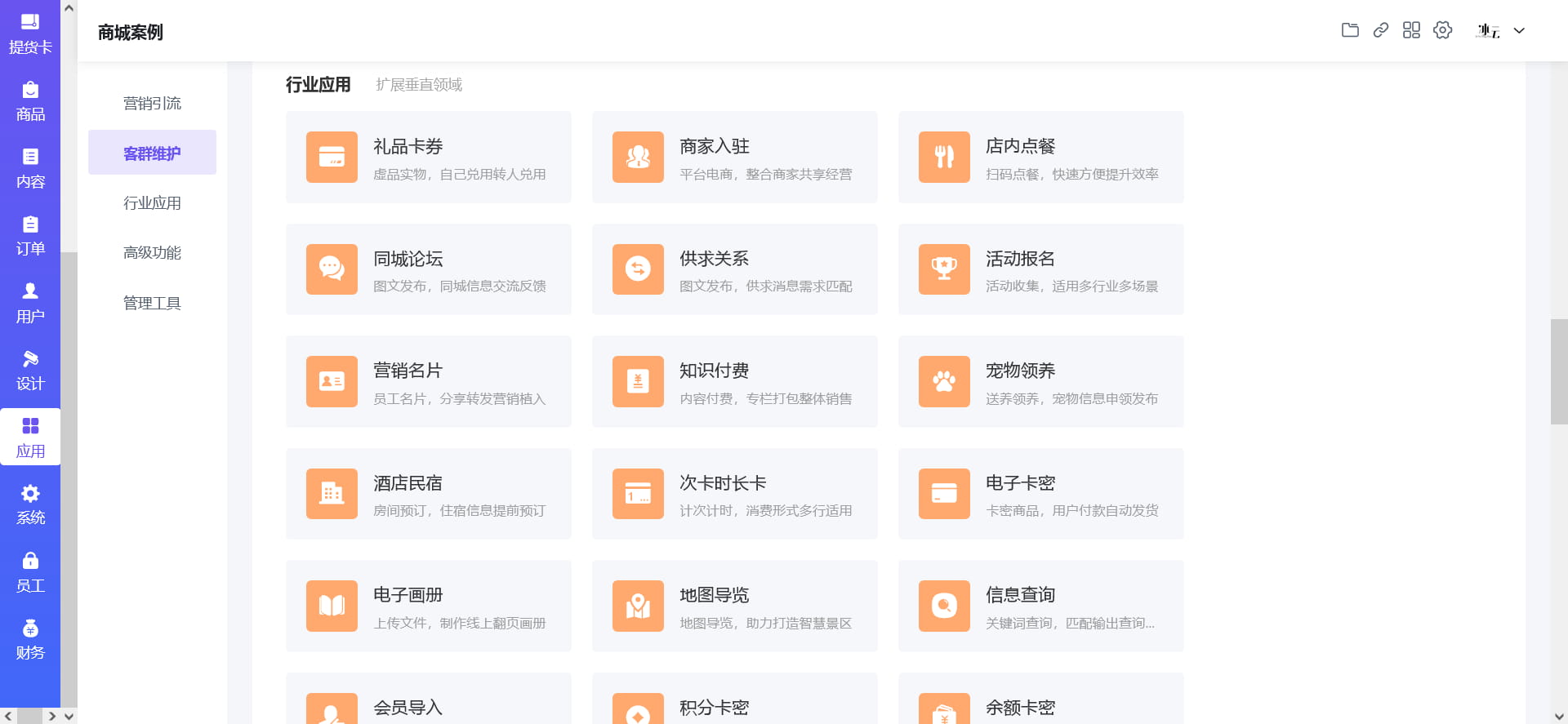1568x724 pixels.
Task: Click the 宠物领养 paw icon
Action: 944,381
